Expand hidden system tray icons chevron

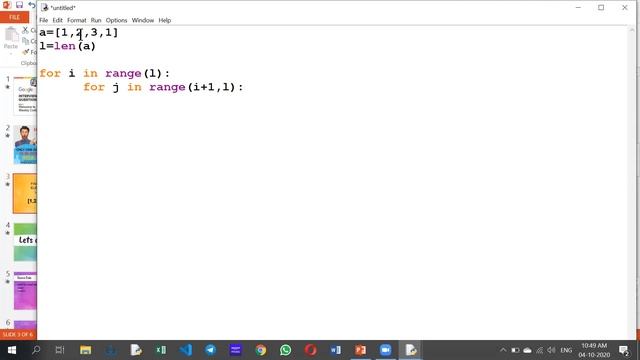click(503, 350)
